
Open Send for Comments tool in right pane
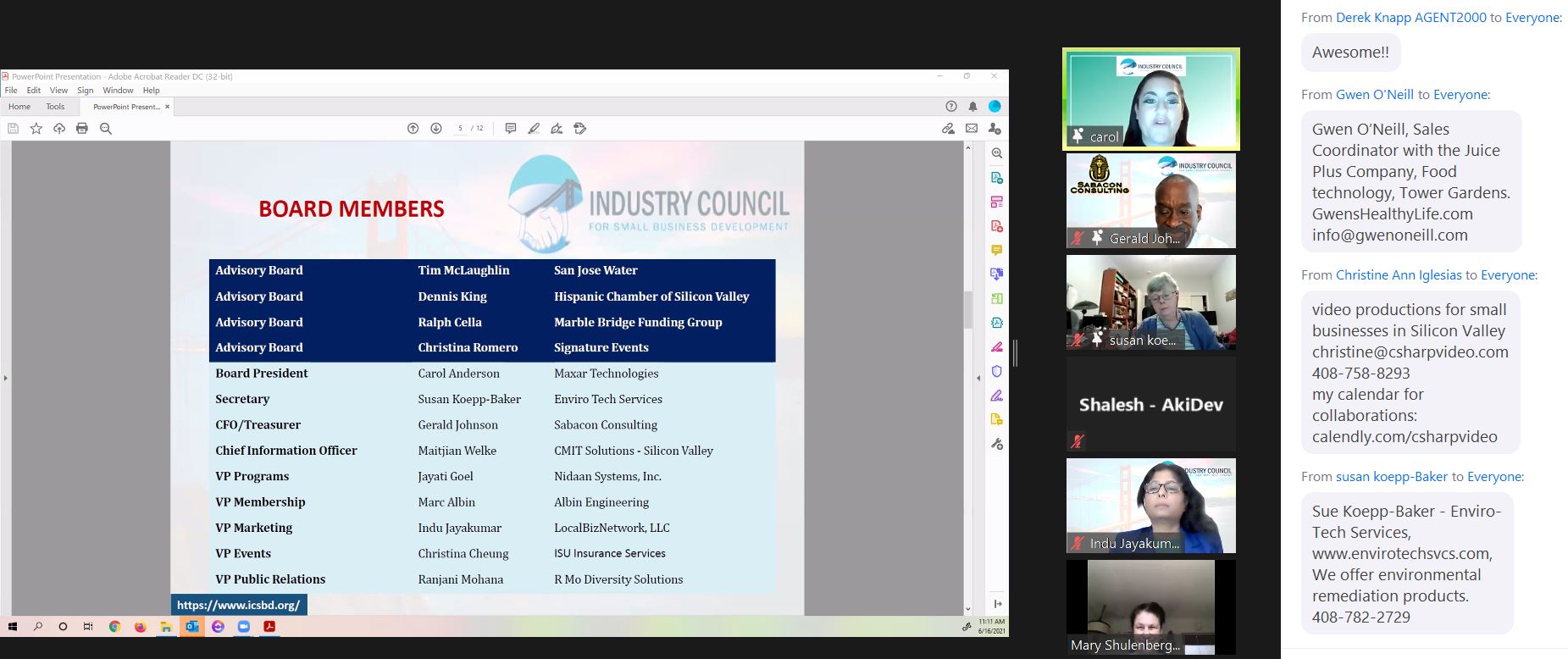[x=997, y=419]
